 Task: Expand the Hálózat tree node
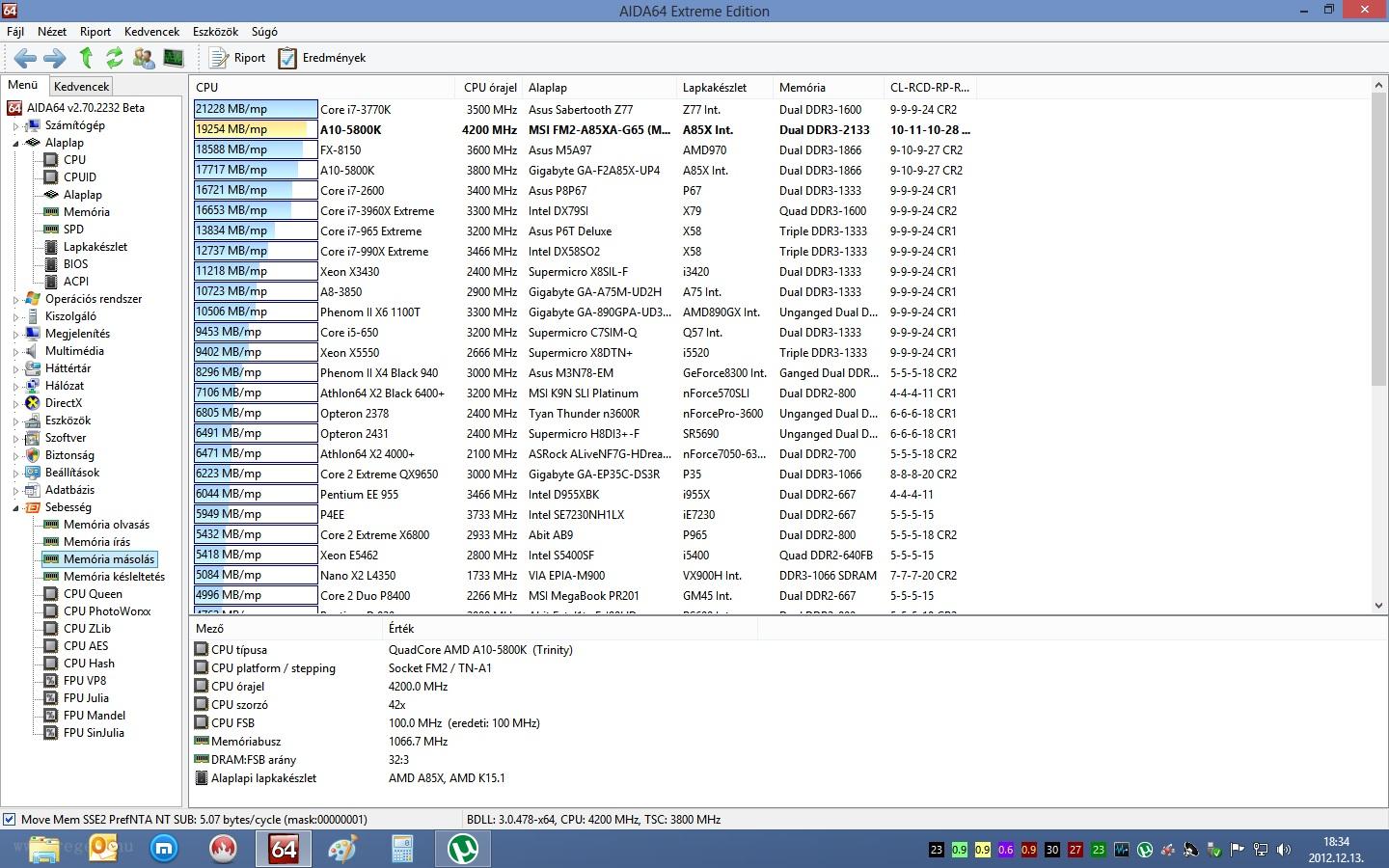click(15, 387)
